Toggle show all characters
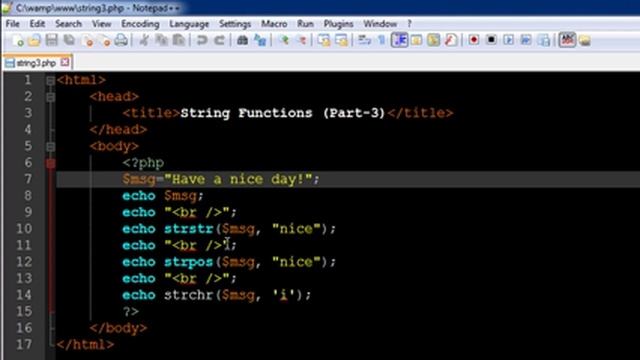 [x=382, y=40]
